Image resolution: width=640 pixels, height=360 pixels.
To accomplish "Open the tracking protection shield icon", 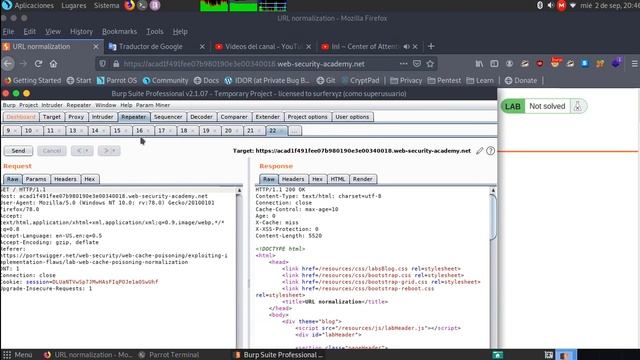I will point(103,64).
